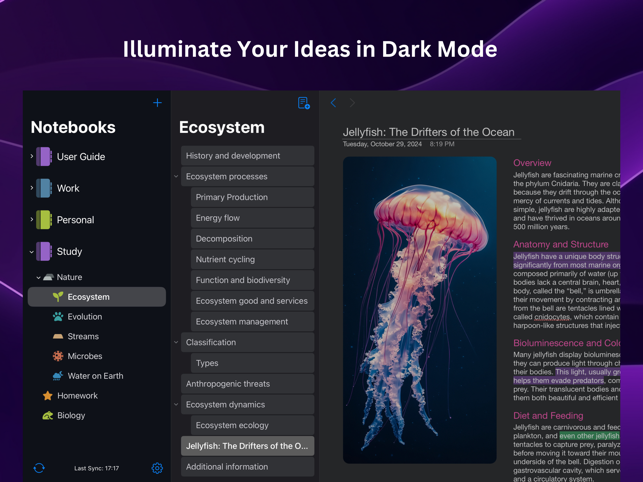Go forward with the right arrow
This screenshot has height=482, width=643.
(352, 103)
